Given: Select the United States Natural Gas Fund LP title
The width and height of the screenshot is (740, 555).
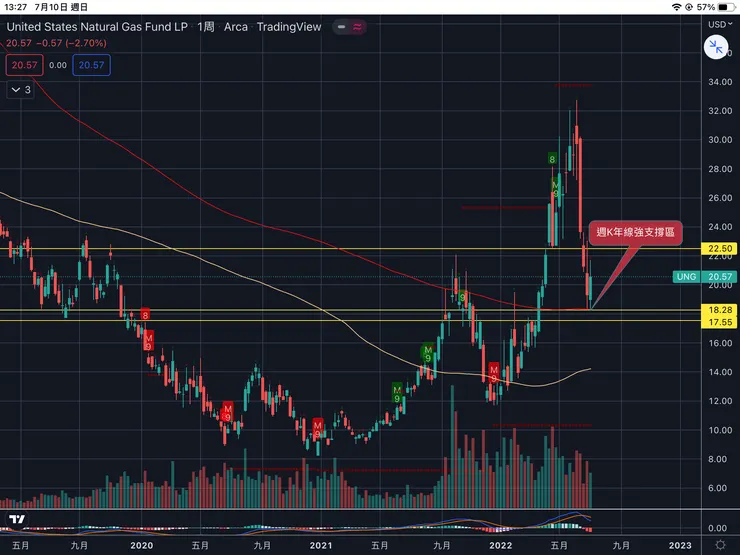Looking at the screenshot, I should [97, 27].
